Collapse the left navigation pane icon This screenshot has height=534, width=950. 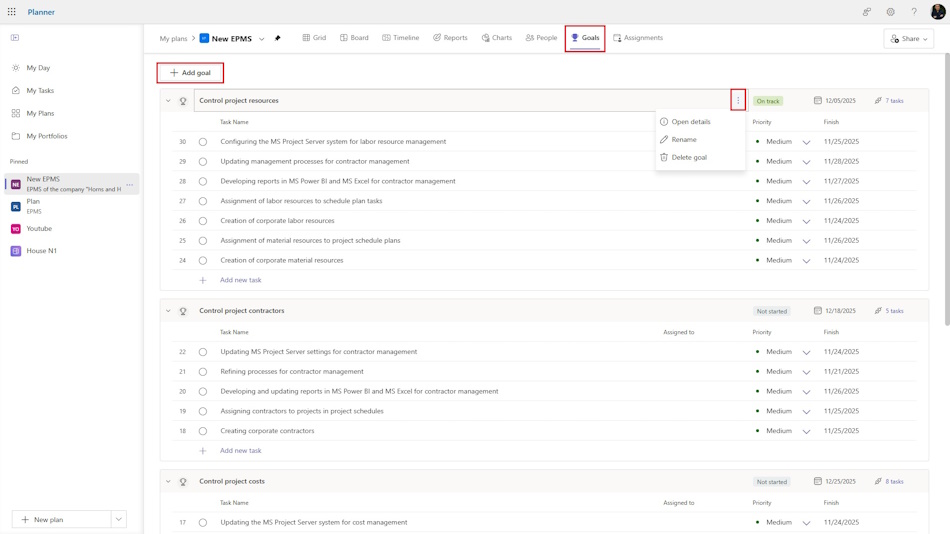pyautogui.click(x=15, y=38)
